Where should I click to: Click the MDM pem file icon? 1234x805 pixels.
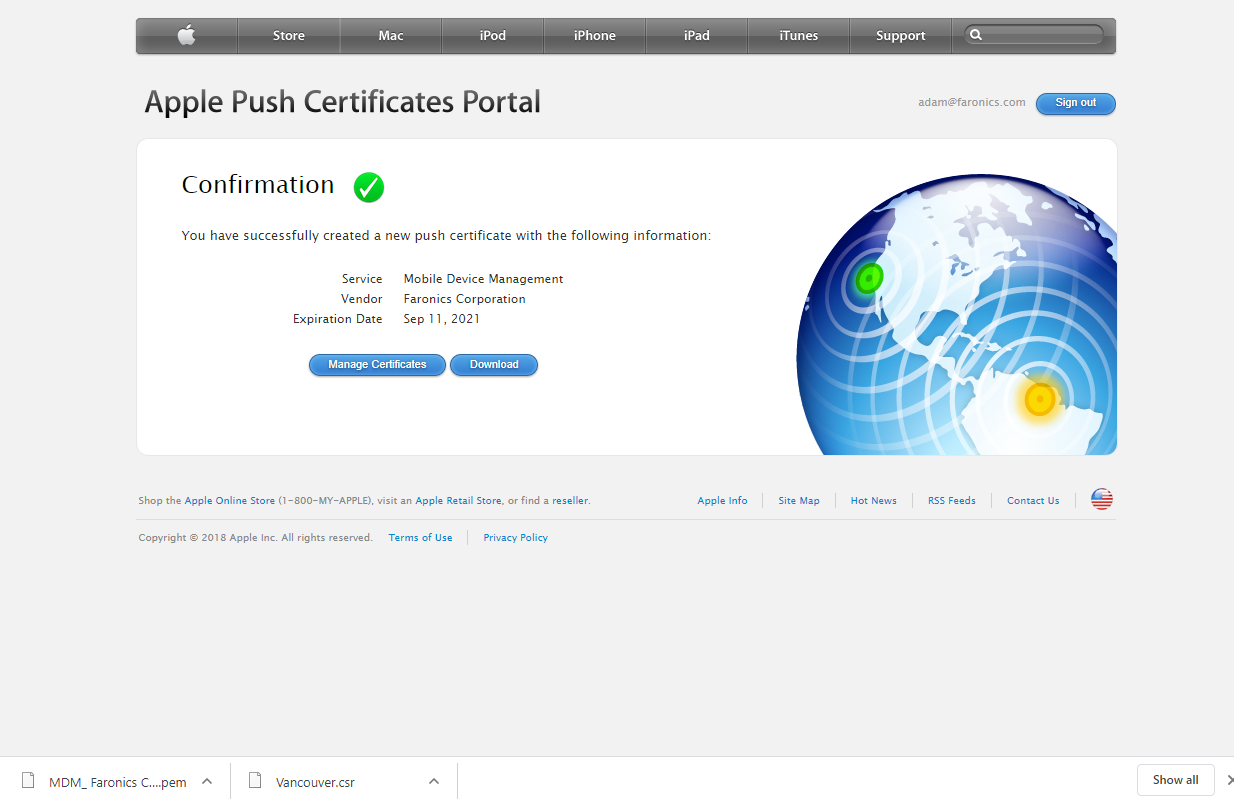[x=29, y=781]
